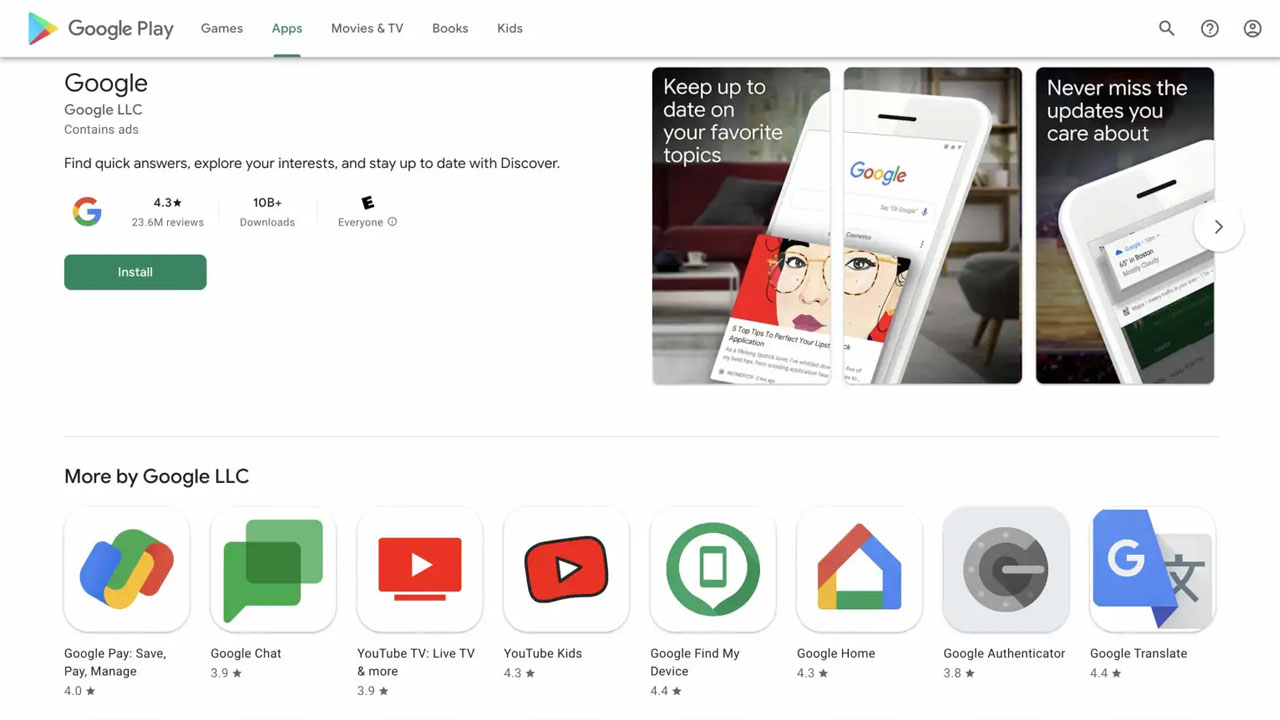Click the 10B+ downloads count
The image size is (1280, 720).
(267, 203)
